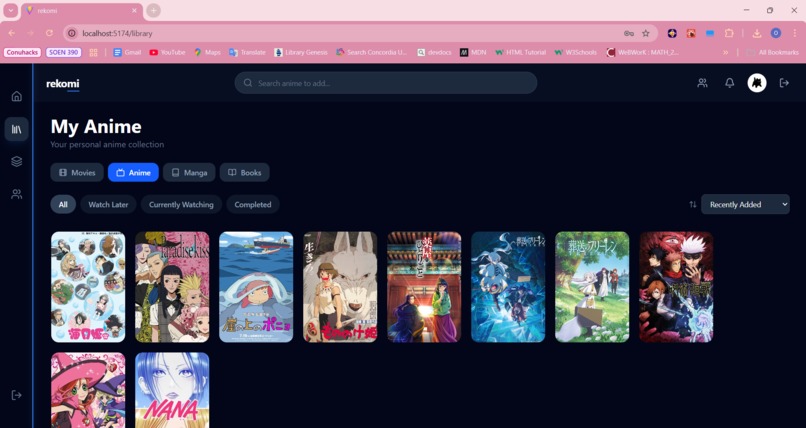Screen dimensions: 806x428
Task: Click the browser Forward arrow
Action: [30, 33]
